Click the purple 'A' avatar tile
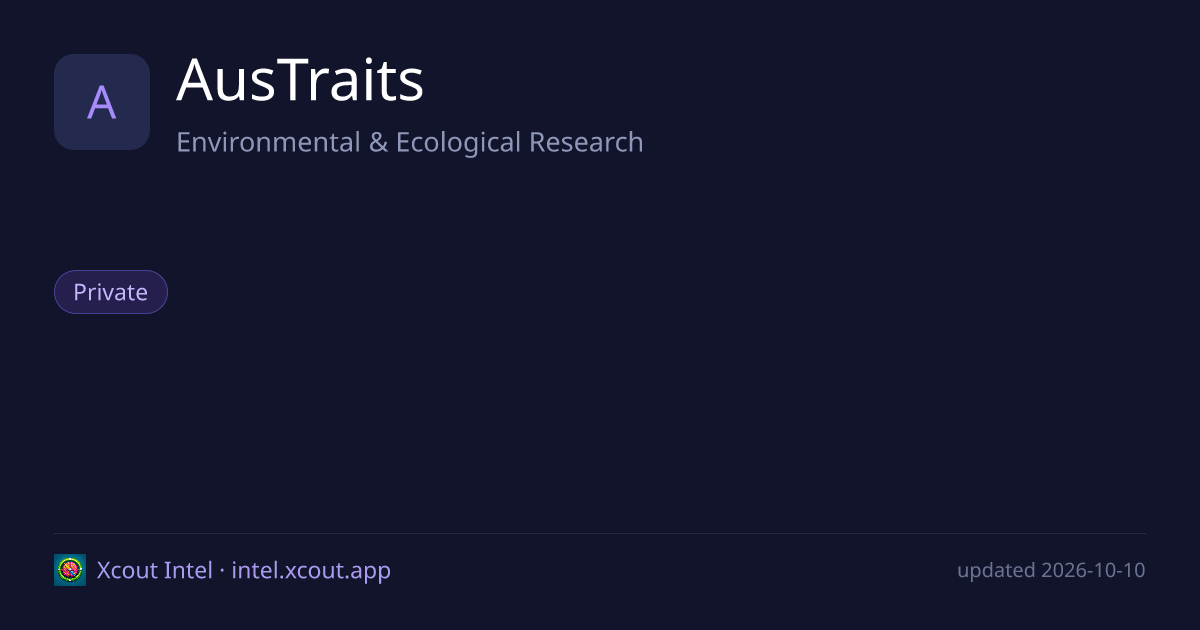This screenshot has height=630, width=1200. [102, 102]
